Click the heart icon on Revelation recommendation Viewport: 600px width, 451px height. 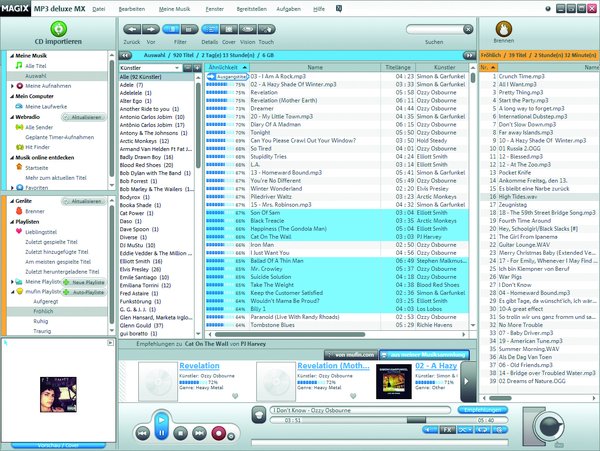[235, 396]
